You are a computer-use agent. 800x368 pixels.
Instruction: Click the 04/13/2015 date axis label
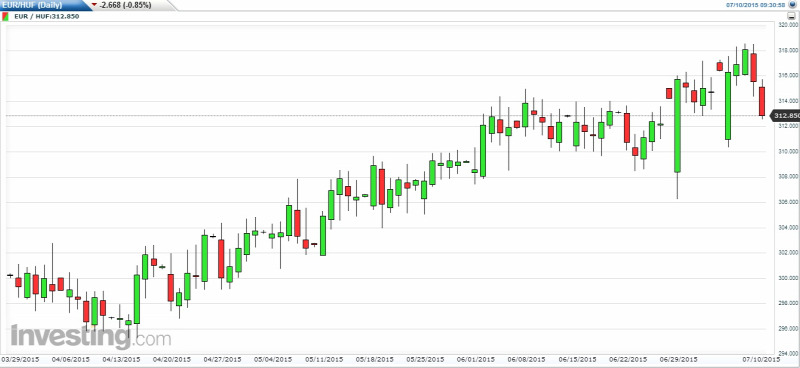121,360
